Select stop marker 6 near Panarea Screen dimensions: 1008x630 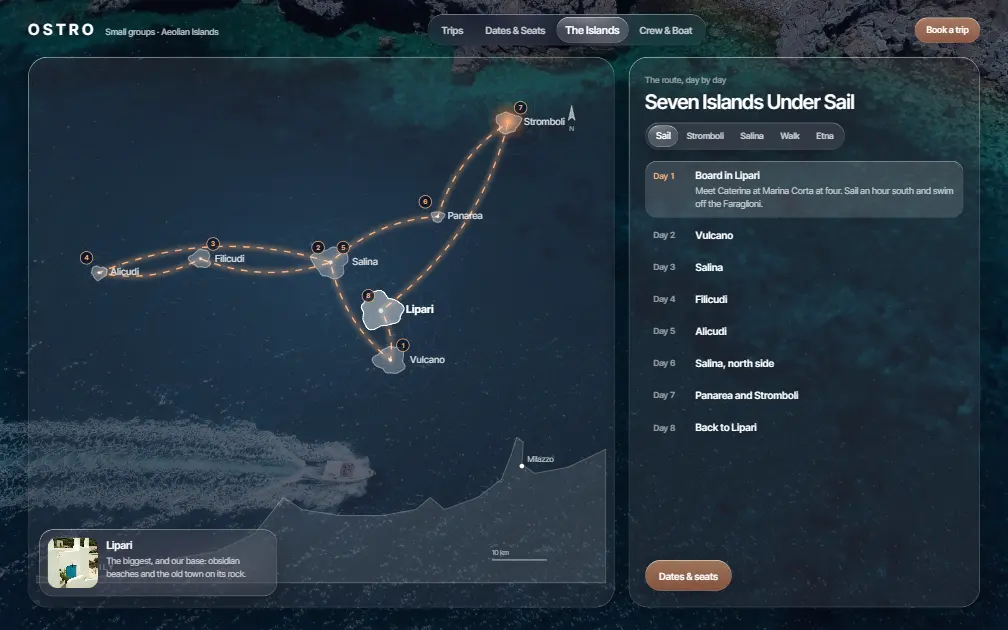coord(425,202)
